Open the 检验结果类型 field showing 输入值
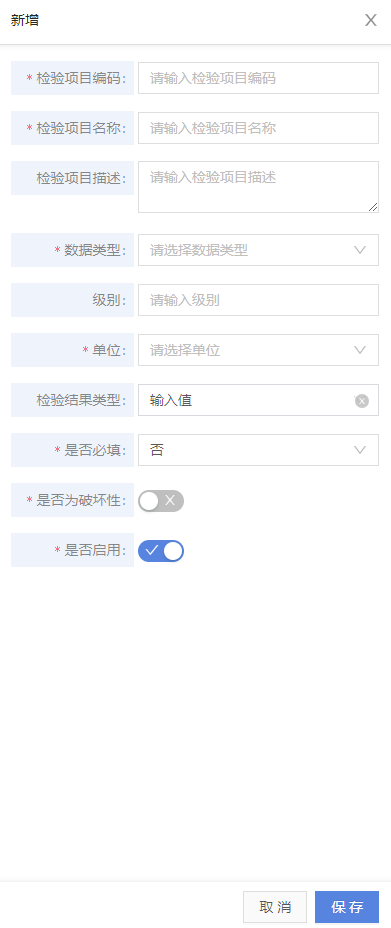Viewport: 391px width, 928px height. pos(258,400)
